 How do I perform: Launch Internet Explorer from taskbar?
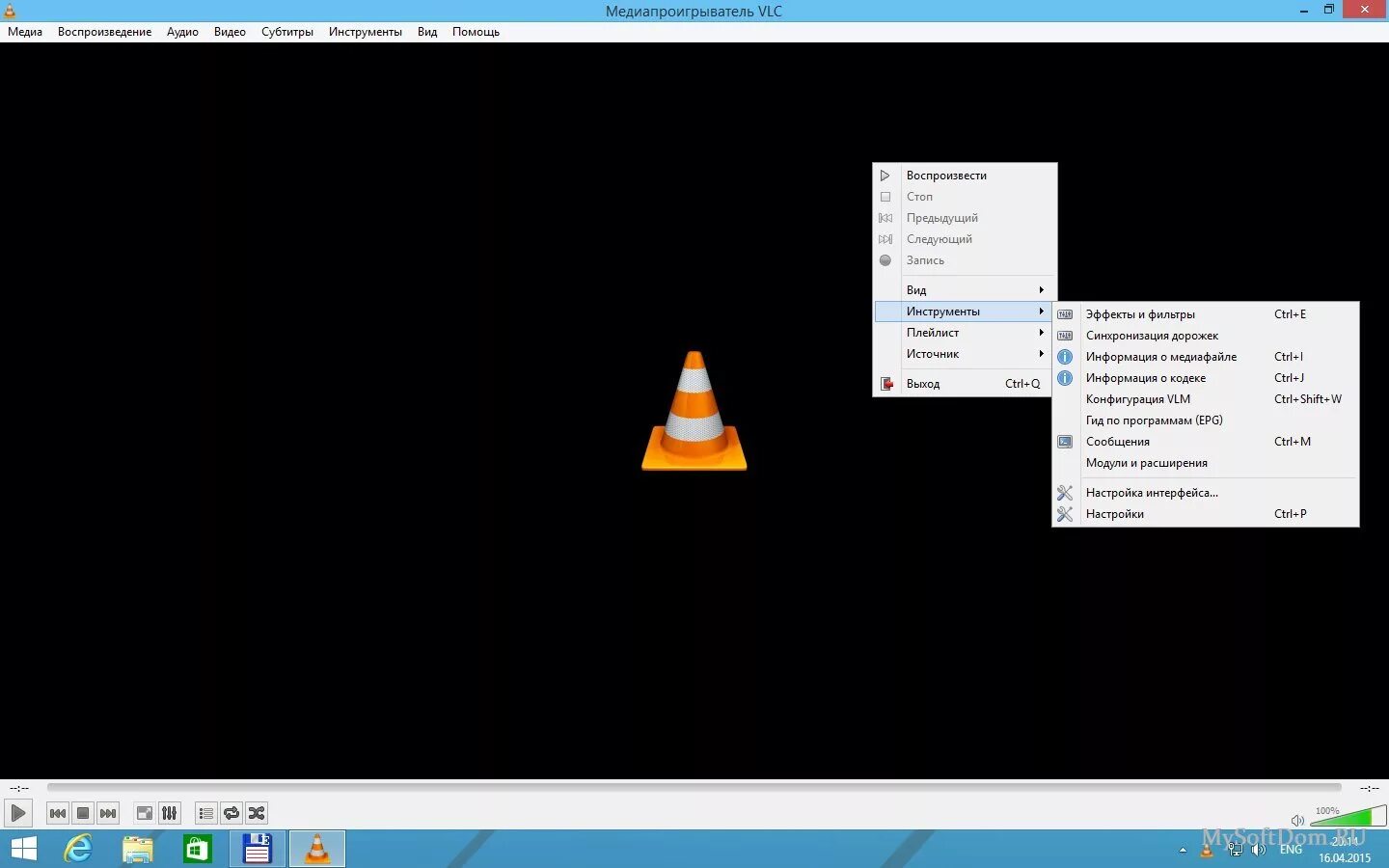[78, 849]
